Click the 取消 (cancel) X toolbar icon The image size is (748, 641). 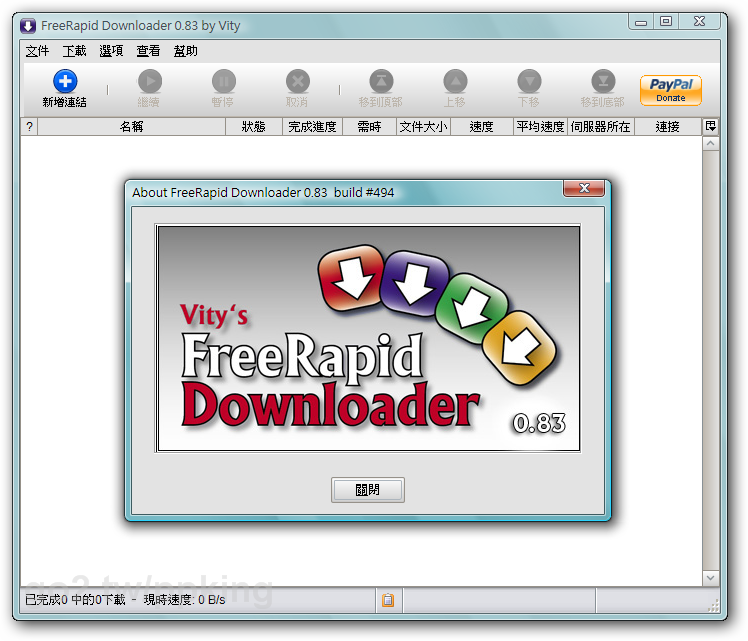coord(298,81)
